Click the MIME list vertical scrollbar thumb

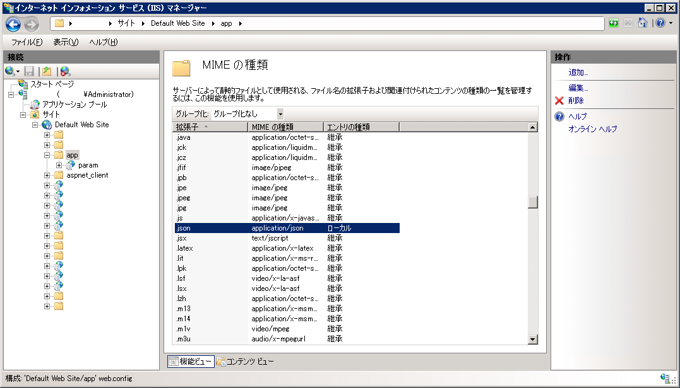[533, 202]
